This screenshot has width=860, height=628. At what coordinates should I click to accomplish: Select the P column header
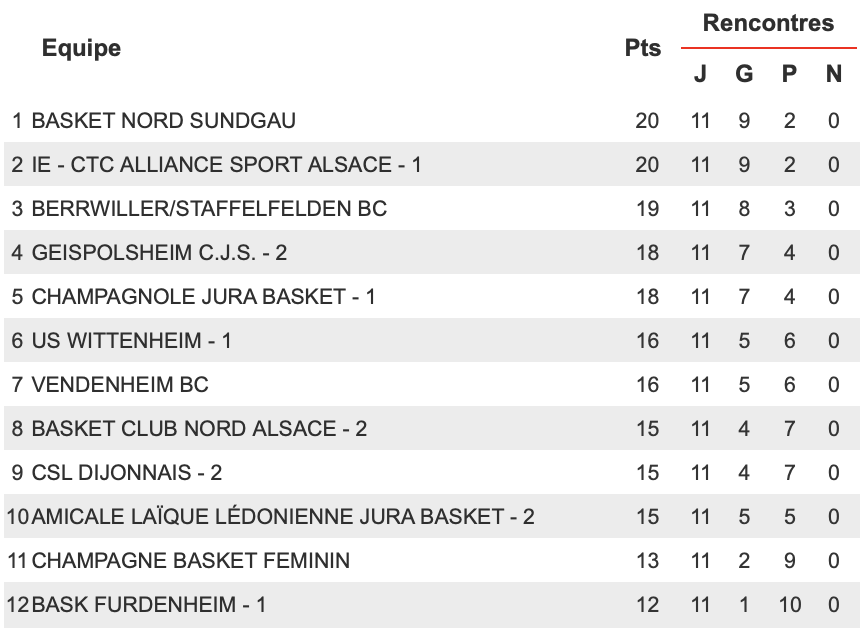click(x=789, y=73)
